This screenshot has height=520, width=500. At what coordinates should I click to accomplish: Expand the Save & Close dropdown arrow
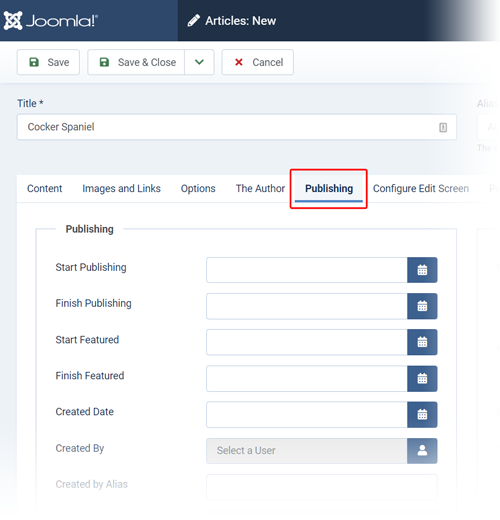pos(199,62)
